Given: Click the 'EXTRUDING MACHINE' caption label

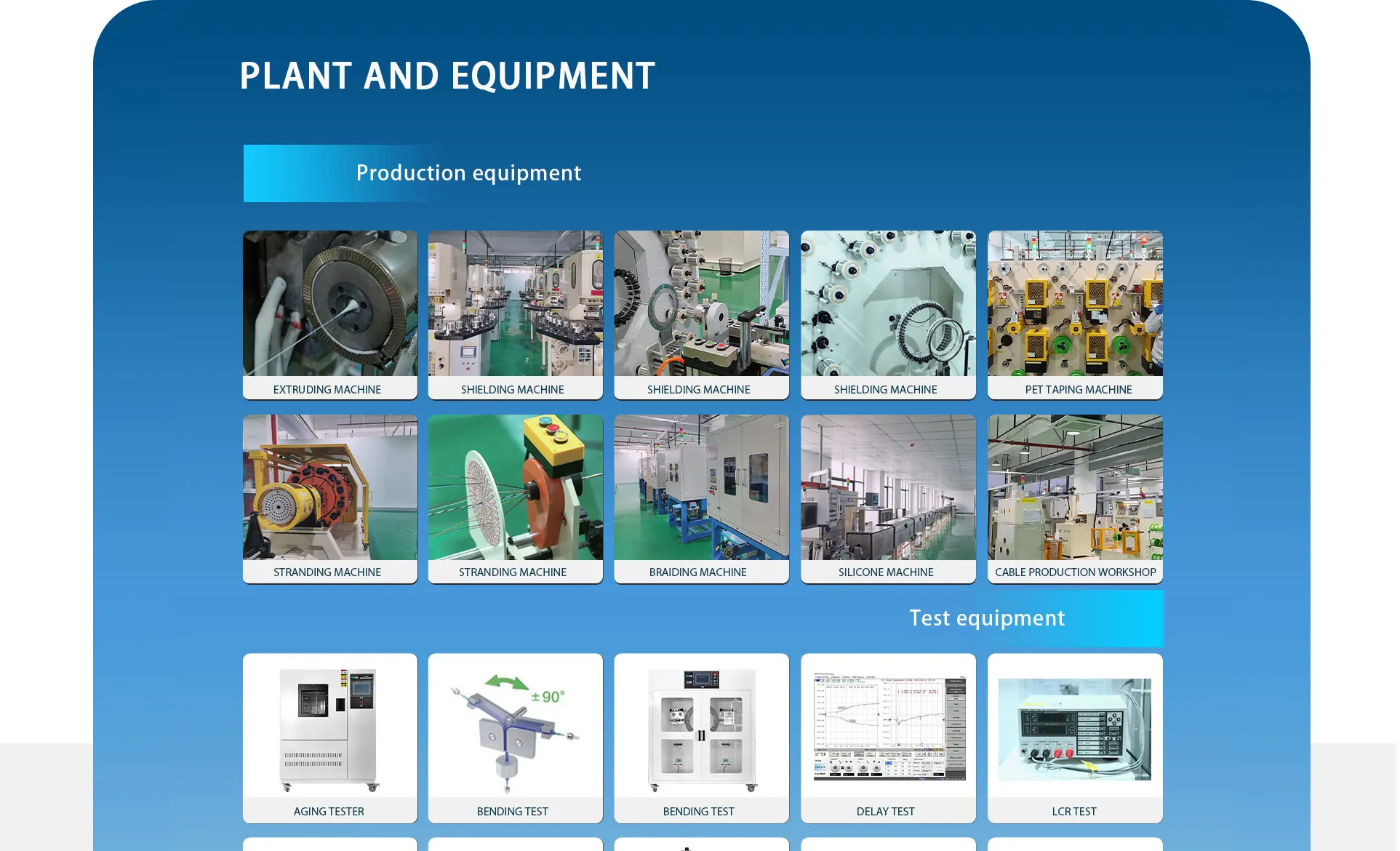Looking at the screenshot, I should pos(327,390).
